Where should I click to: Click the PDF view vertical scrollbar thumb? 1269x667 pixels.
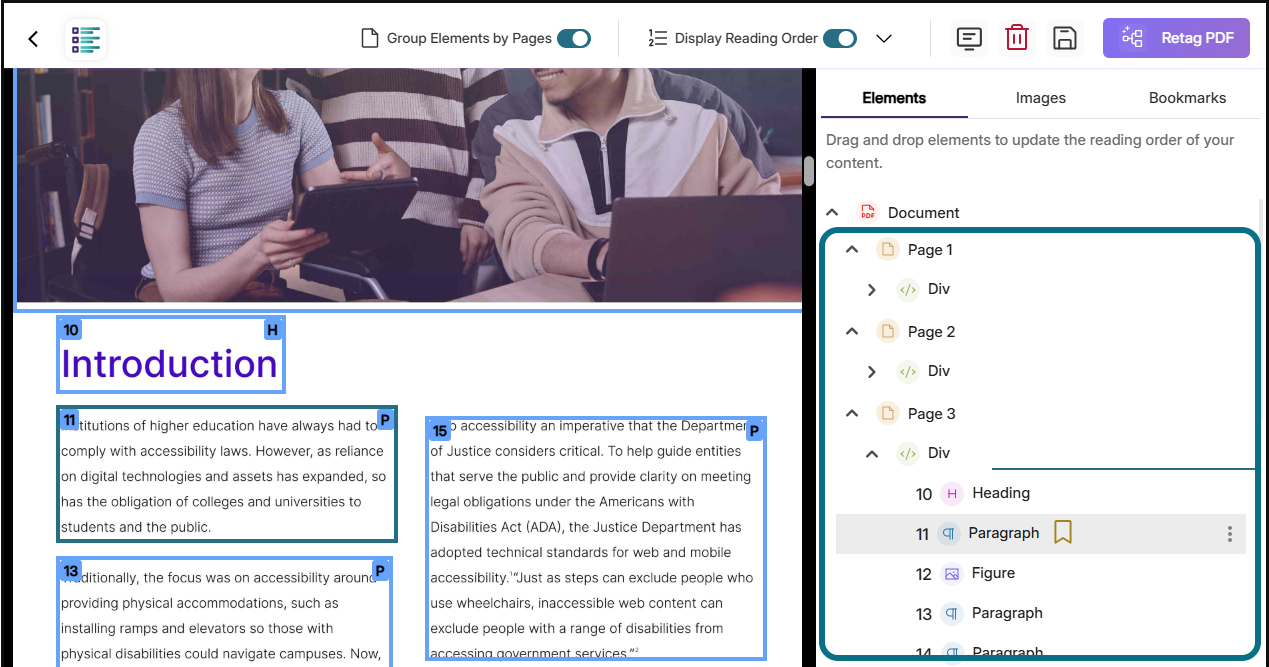tap(809, 171)
